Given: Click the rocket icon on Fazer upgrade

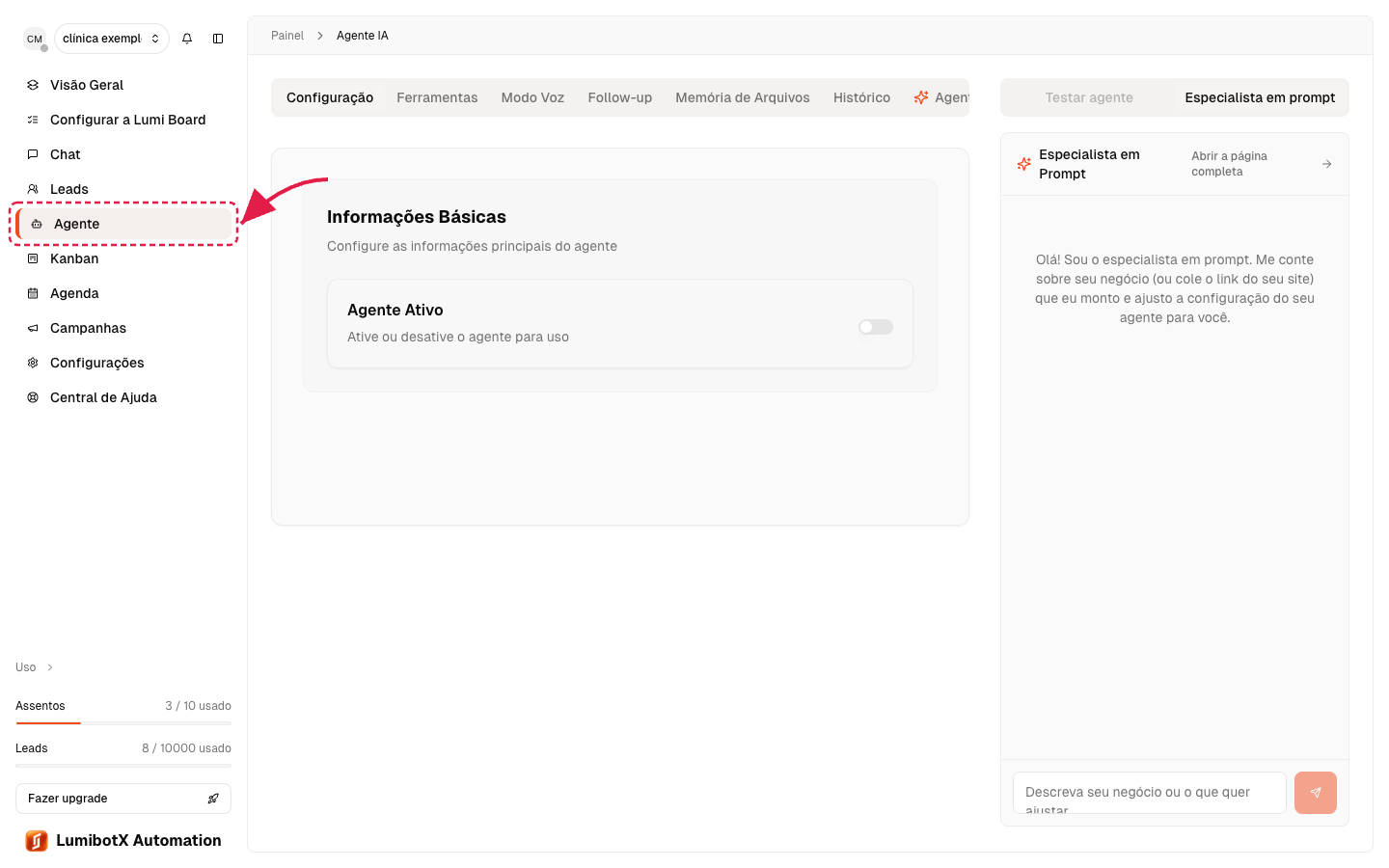Looking at the screenshot, I should click(x=213, y=799).
